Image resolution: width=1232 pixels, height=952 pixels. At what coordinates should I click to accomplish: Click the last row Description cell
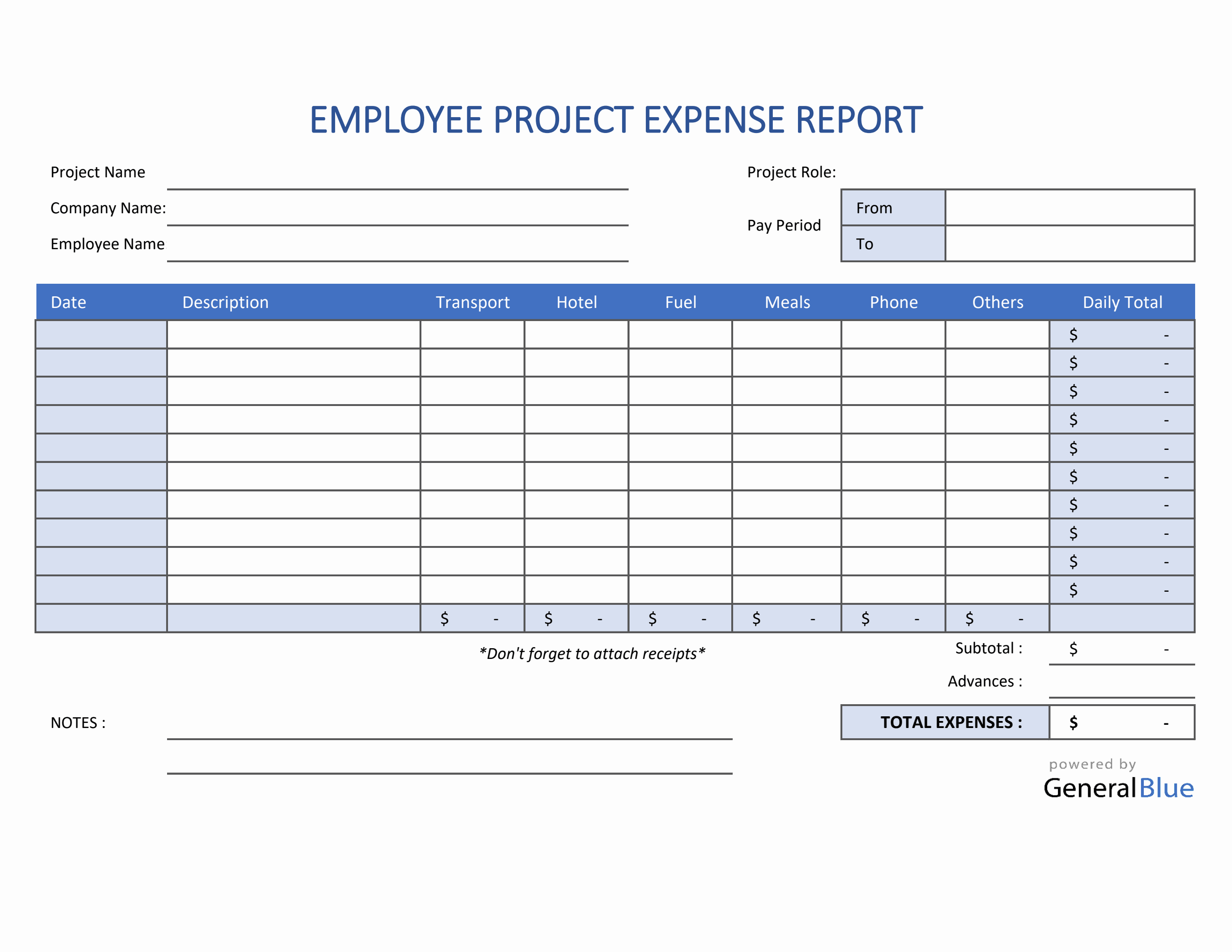click(x=294, y=589)
